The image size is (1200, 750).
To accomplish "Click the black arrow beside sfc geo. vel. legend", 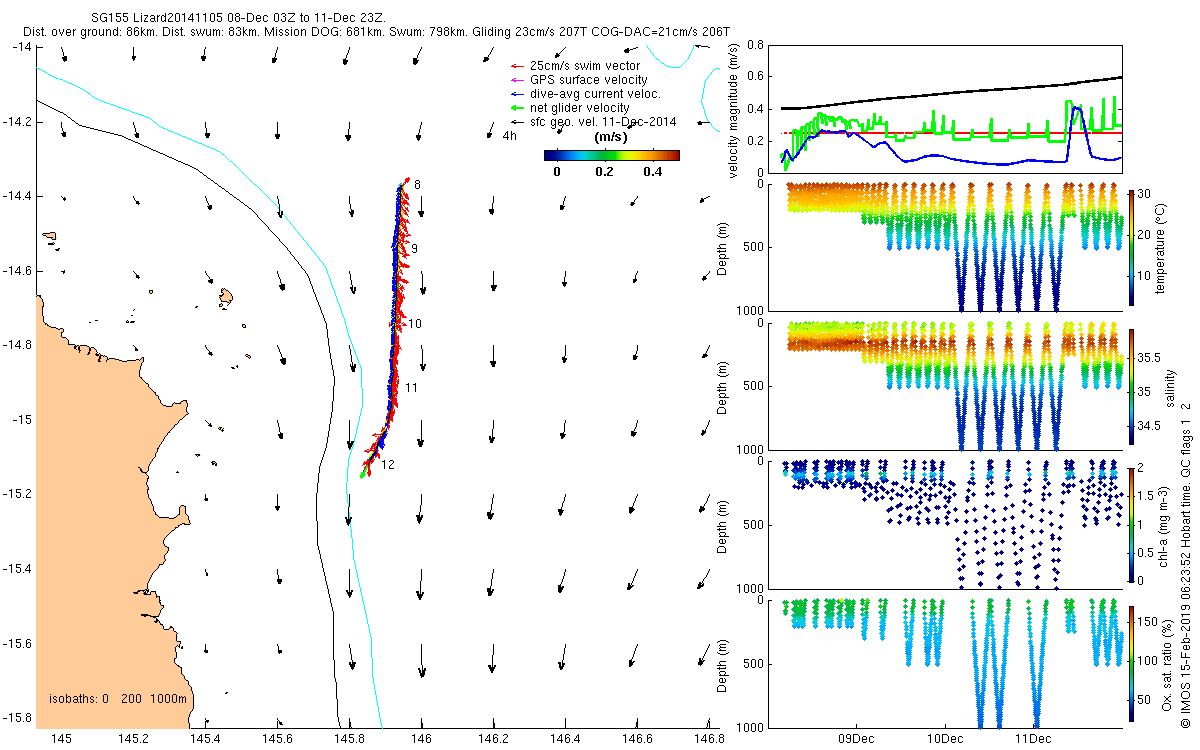I will coord(517,122).
